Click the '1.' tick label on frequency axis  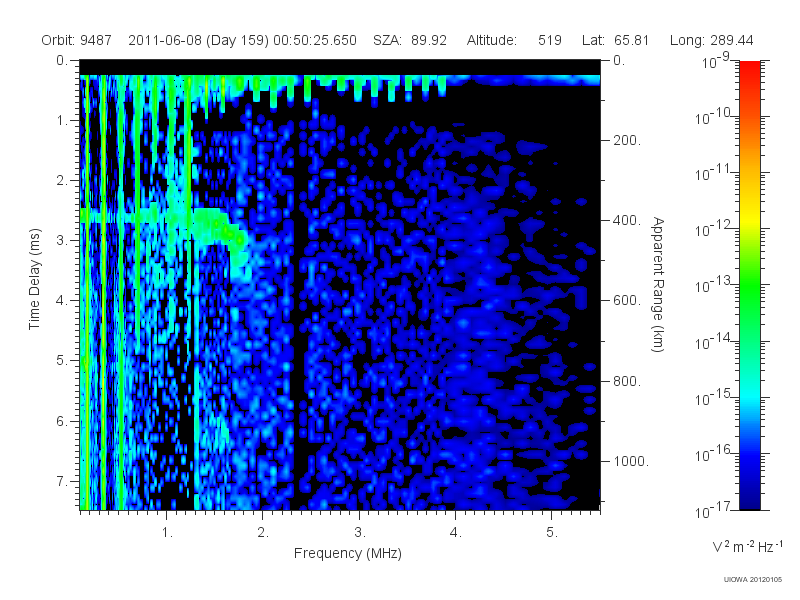pos(167,533)
